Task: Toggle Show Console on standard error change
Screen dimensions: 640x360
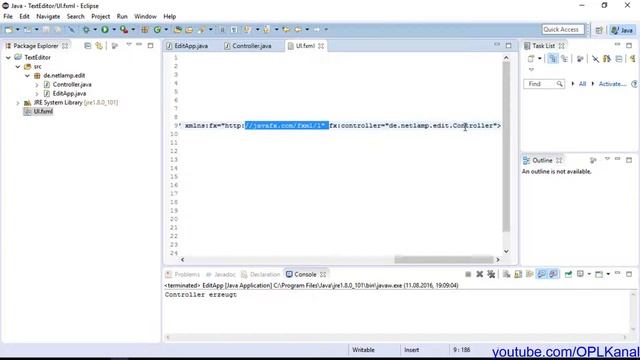Action: click(553, 274)
